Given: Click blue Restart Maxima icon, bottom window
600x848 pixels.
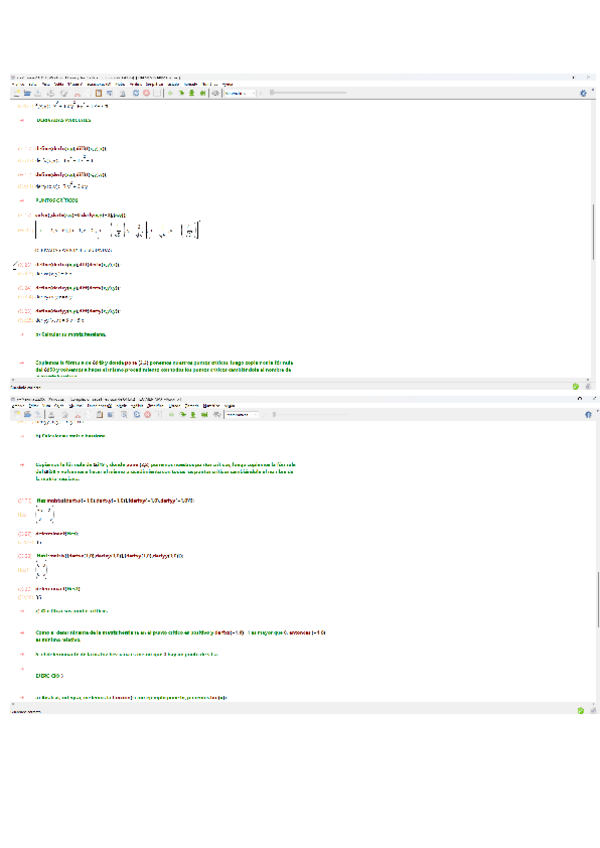Looking at the screenshot, I should point(137,414).
